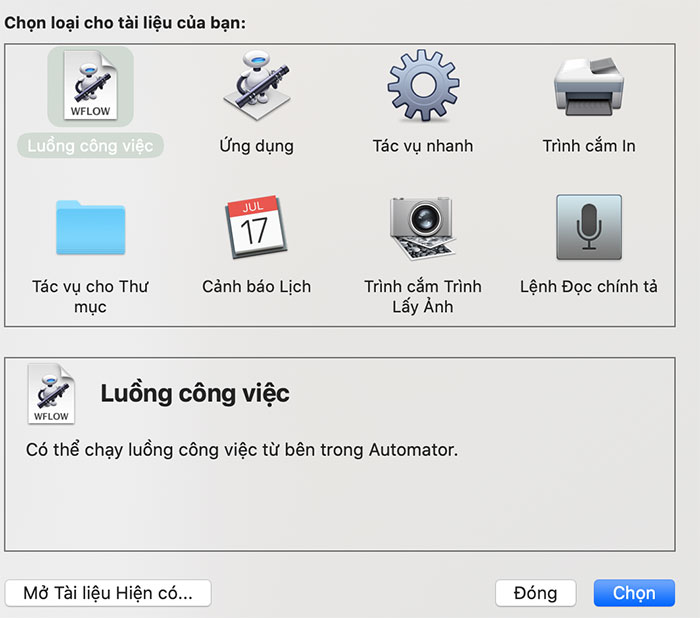700x618 pixels.
Task: Select the Tác vụ cho Thư mục folder icon
Action: tap(91, 227)
